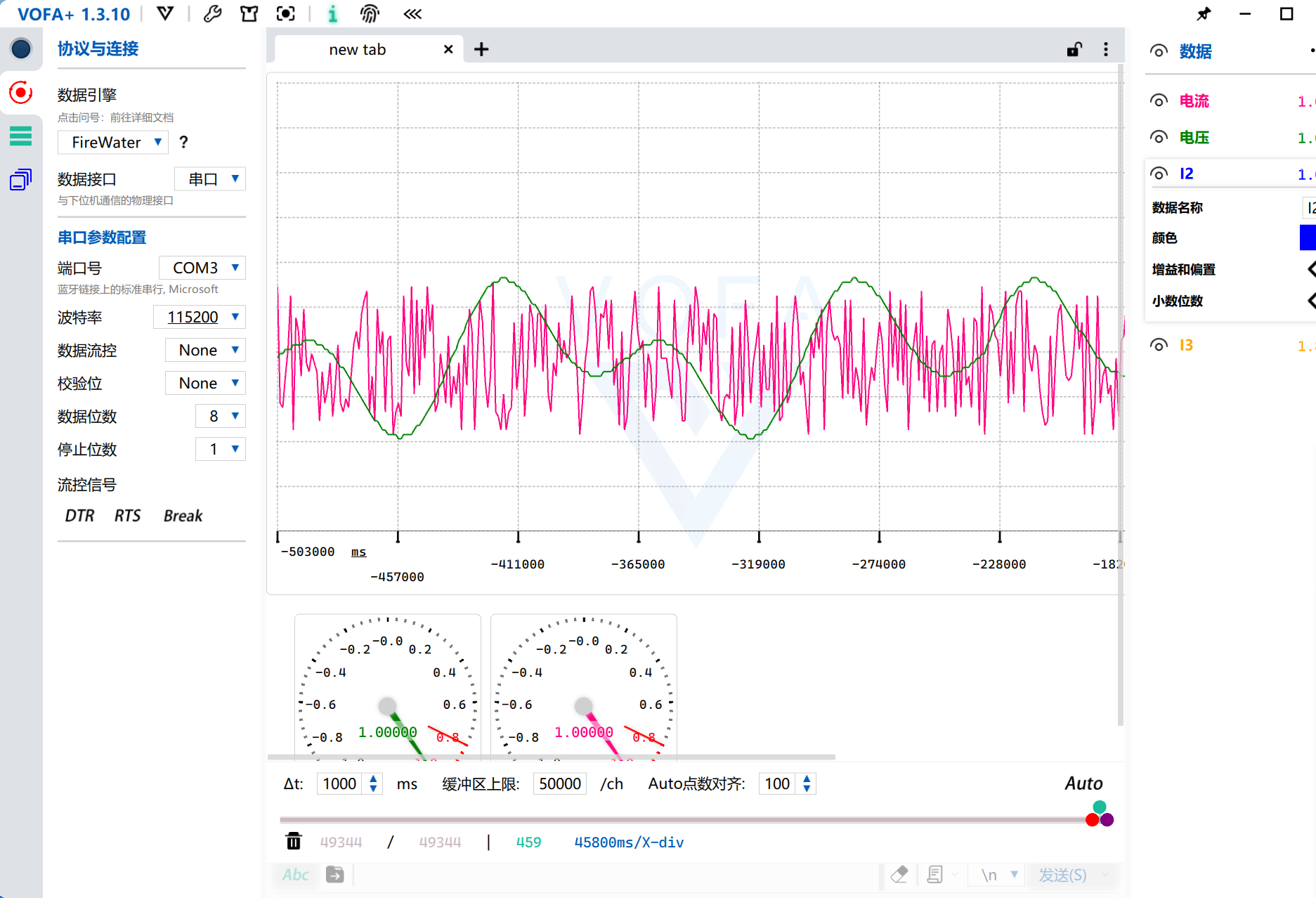This screenshot has height=898, width=1316.
Task: Click the Auto button
Action: (x=1083, y=783)
